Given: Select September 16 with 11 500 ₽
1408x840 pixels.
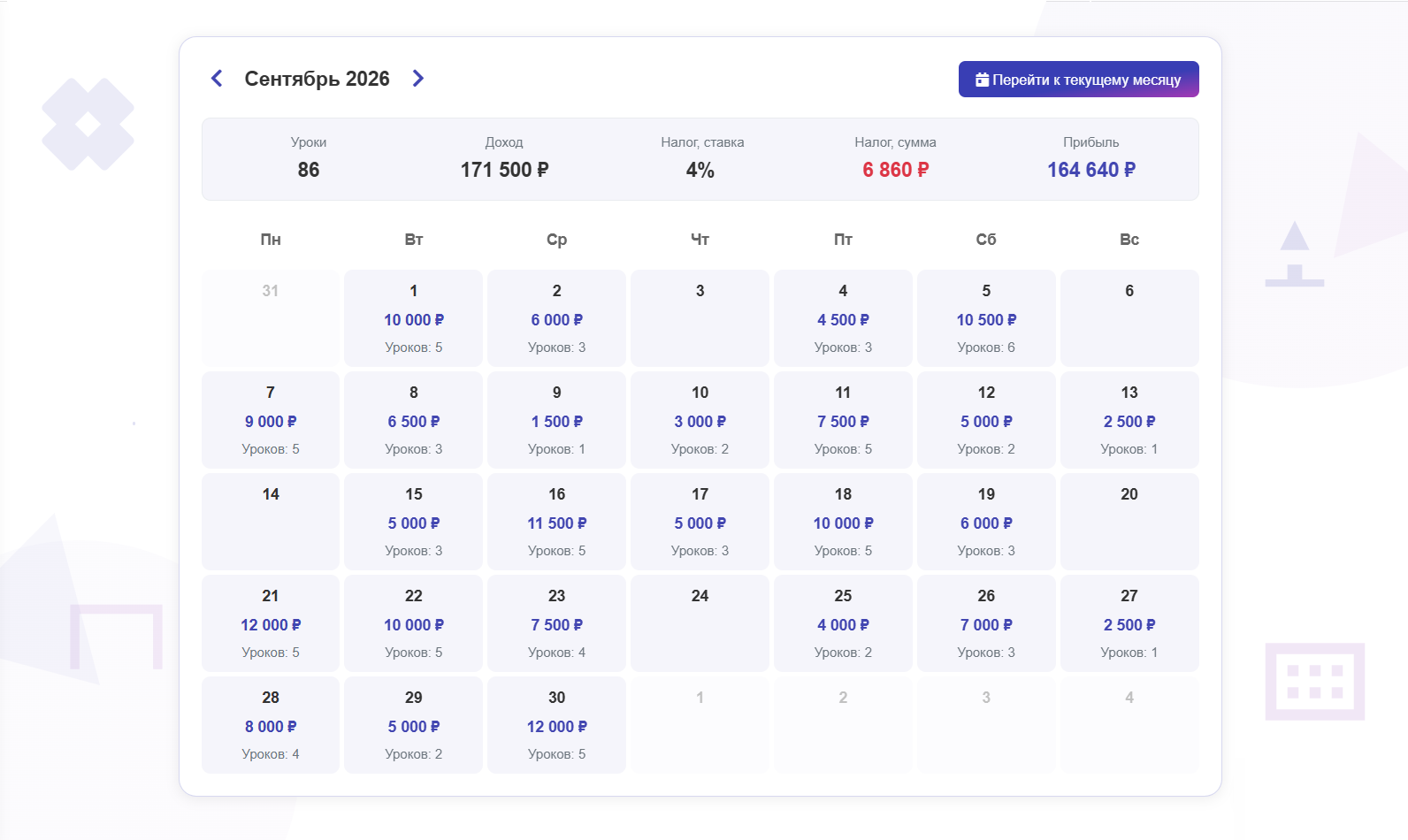Looking at the screenshot, I should click(x=557, y=522).
